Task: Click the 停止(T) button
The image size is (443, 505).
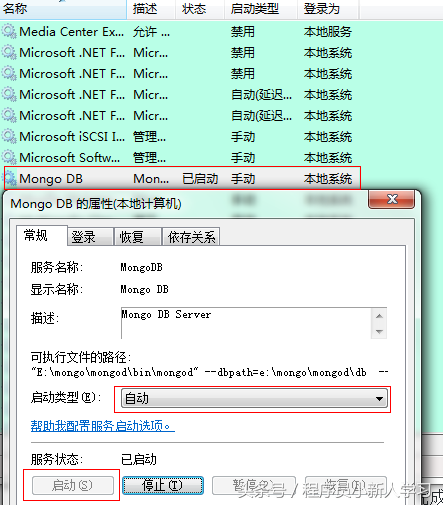Action: [163, 485]
